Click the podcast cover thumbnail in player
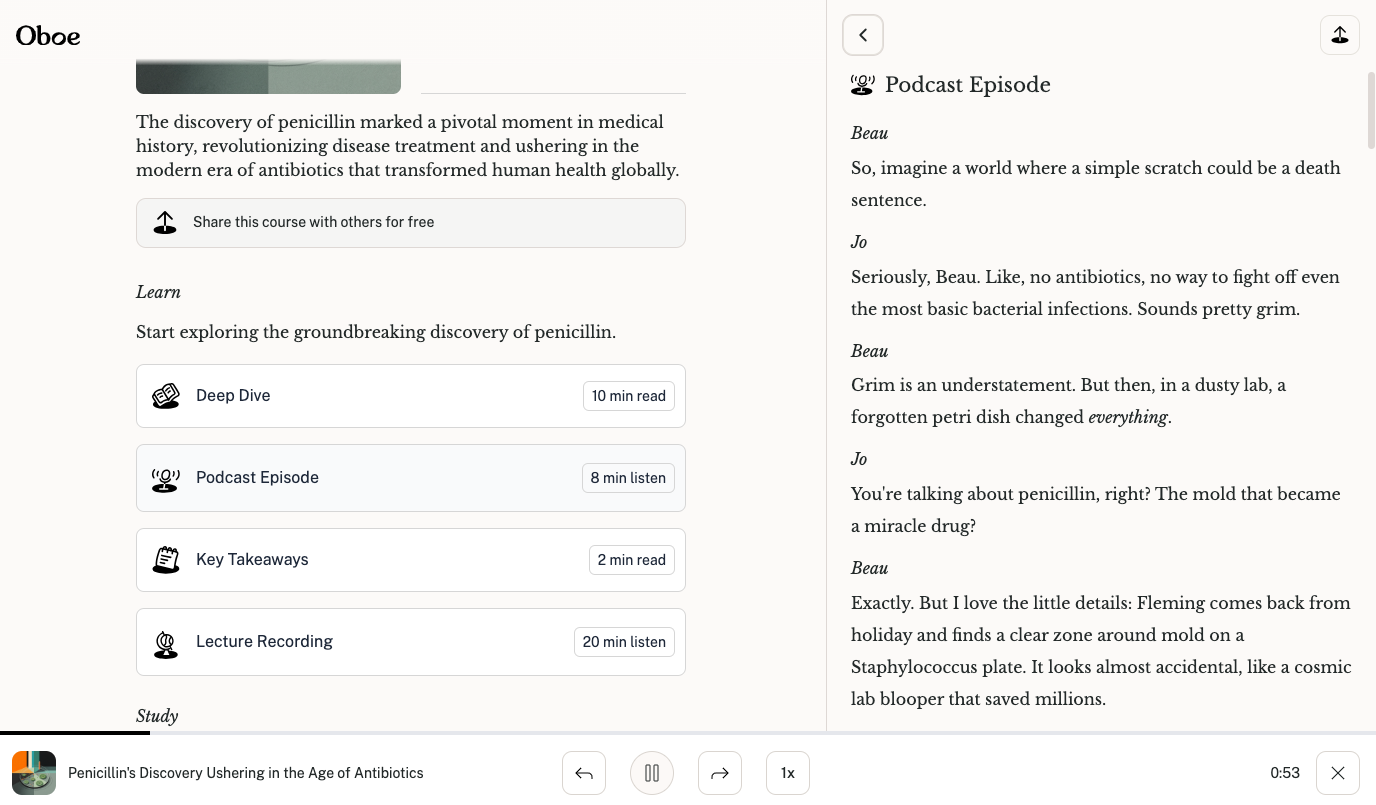The image size is (1376, 805). pos(34,773)
